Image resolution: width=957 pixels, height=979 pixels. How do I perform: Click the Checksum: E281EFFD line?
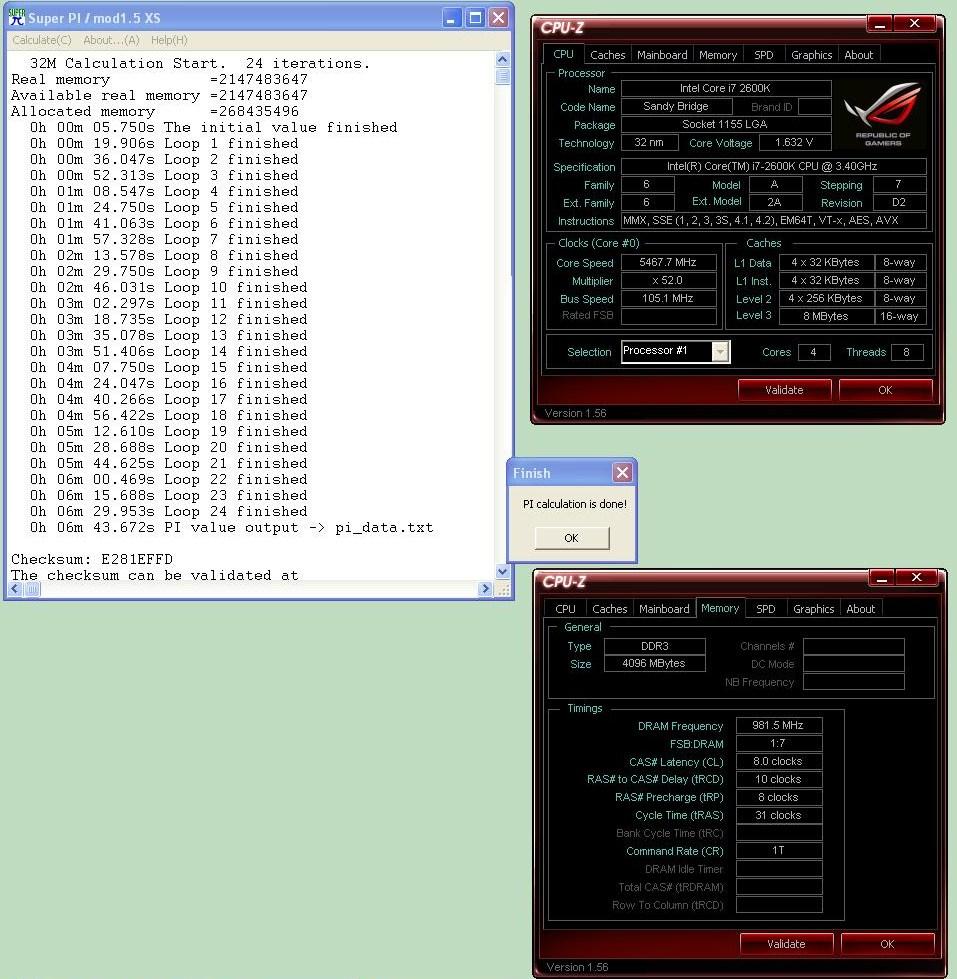pos(92,559)
